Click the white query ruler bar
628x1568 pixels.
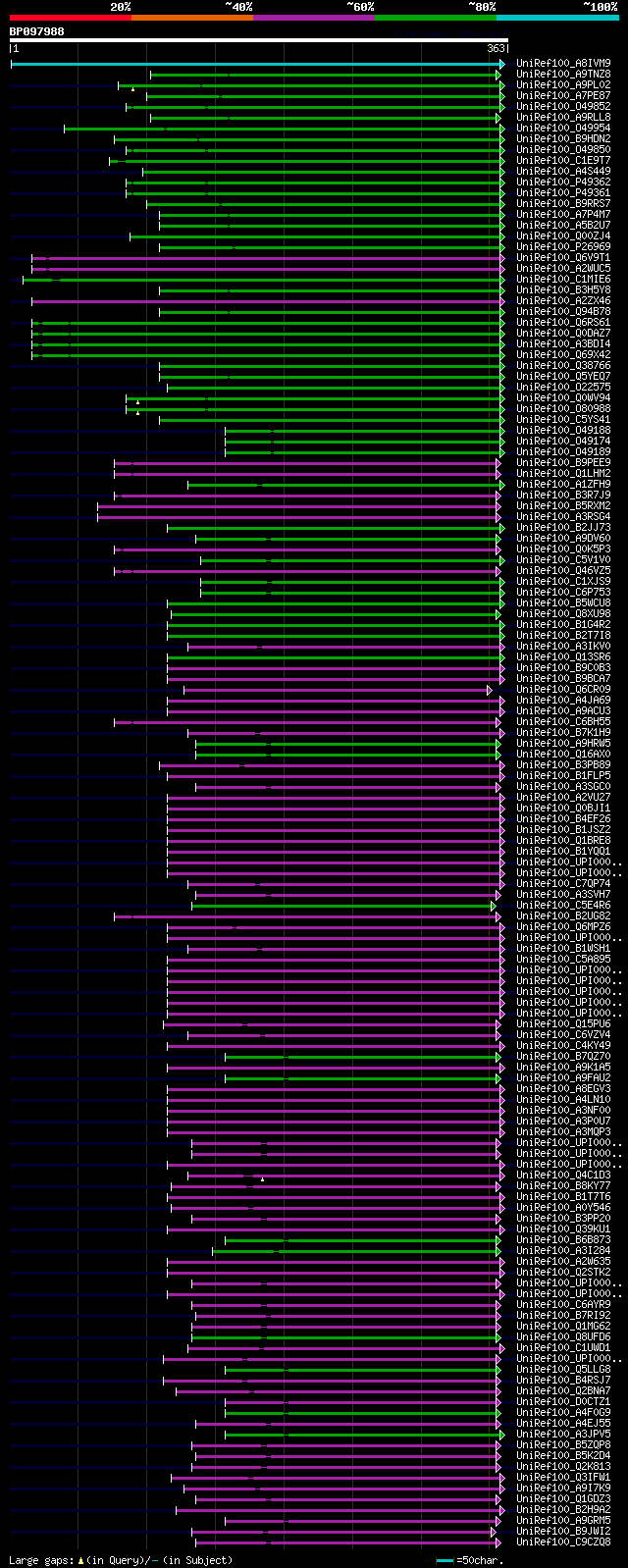pyautogui.click(x=258, y=41)
